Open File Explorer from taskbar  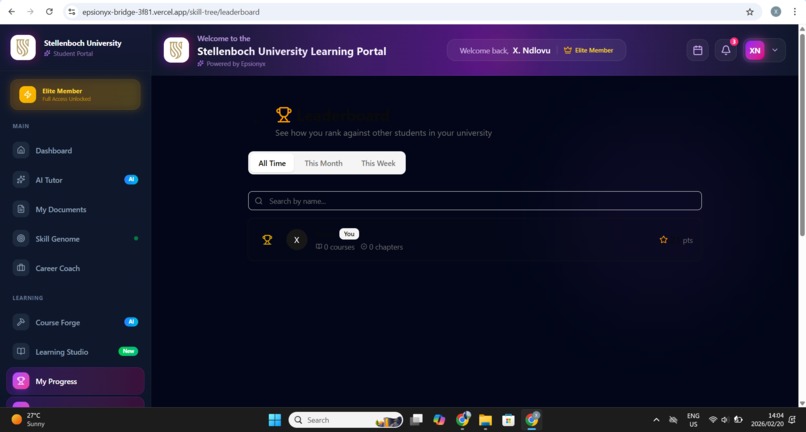485,420
